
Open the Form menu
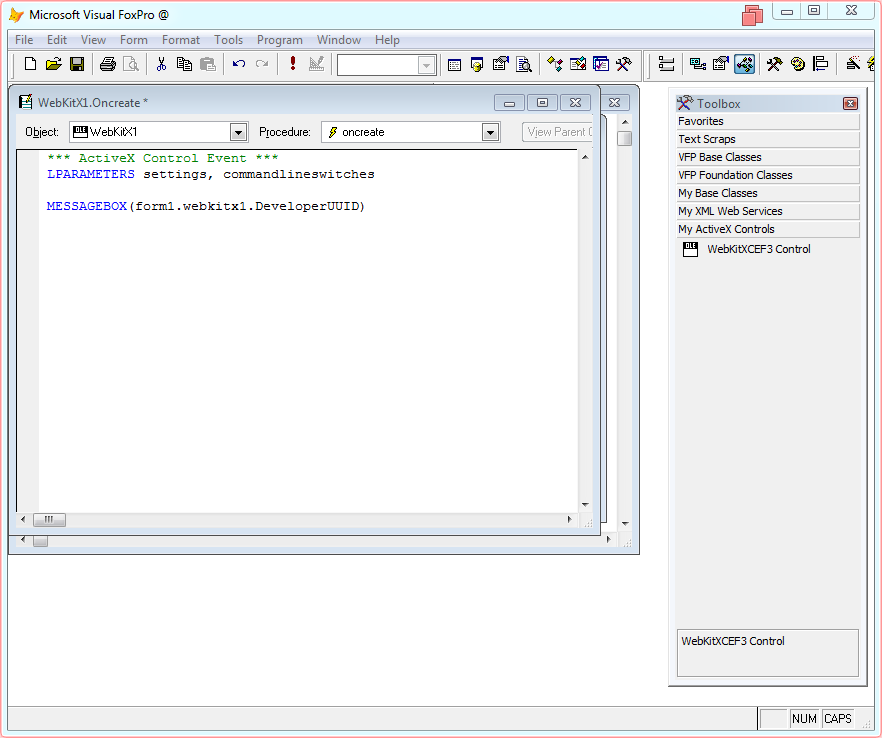[x=134, y=40]
